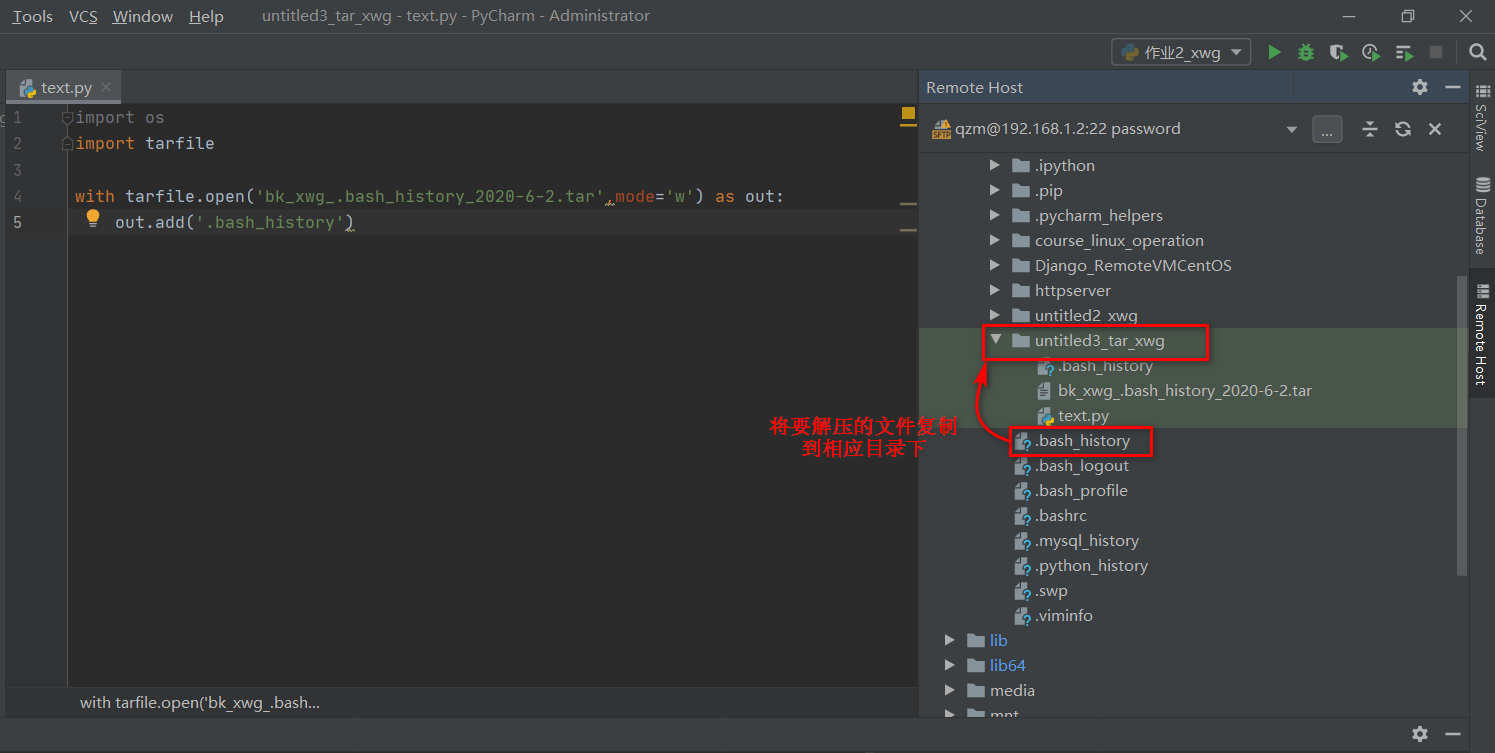Select the text.py editor tab
This screenshot has width=1495, height=753.
[x=66, y=88]
